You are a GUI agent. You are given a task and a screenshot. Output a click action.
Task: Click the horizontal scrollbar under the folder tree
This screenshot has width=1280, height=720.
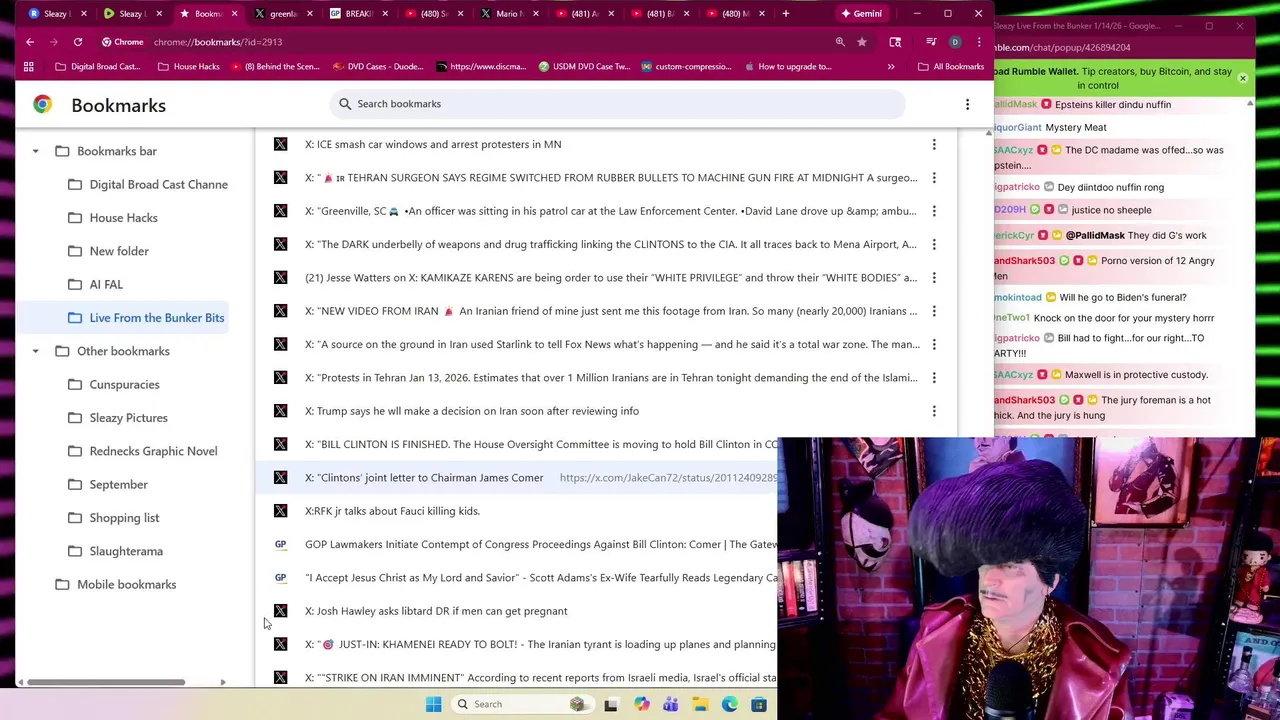(x=106, y=682)
